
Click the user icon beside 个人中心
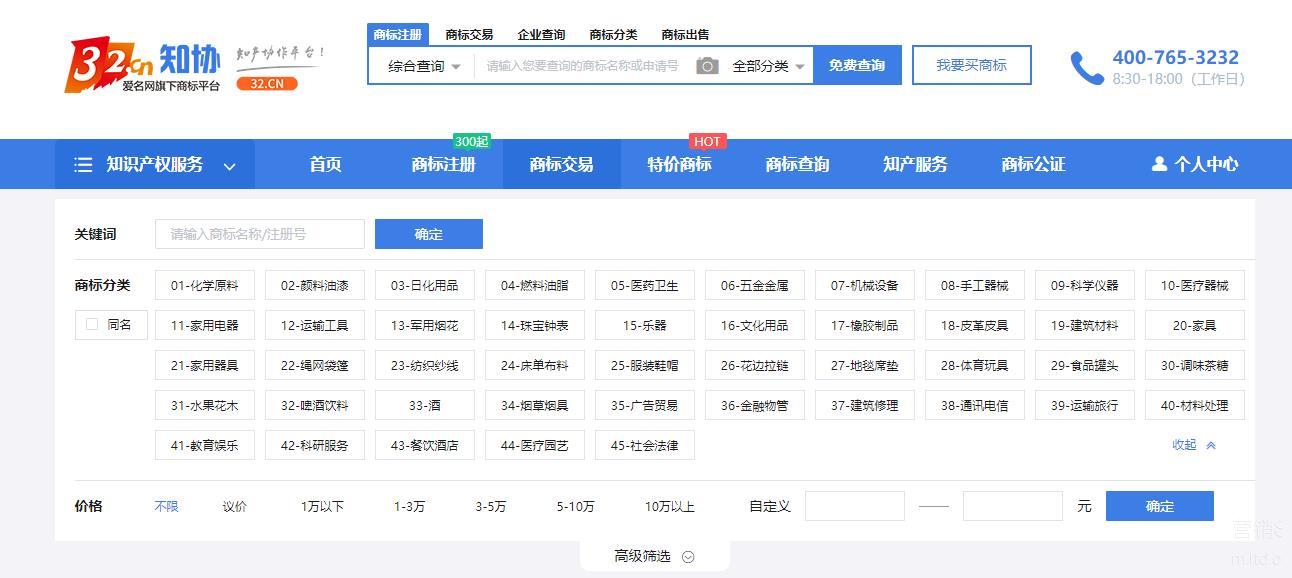click(x=1159, y=164)
